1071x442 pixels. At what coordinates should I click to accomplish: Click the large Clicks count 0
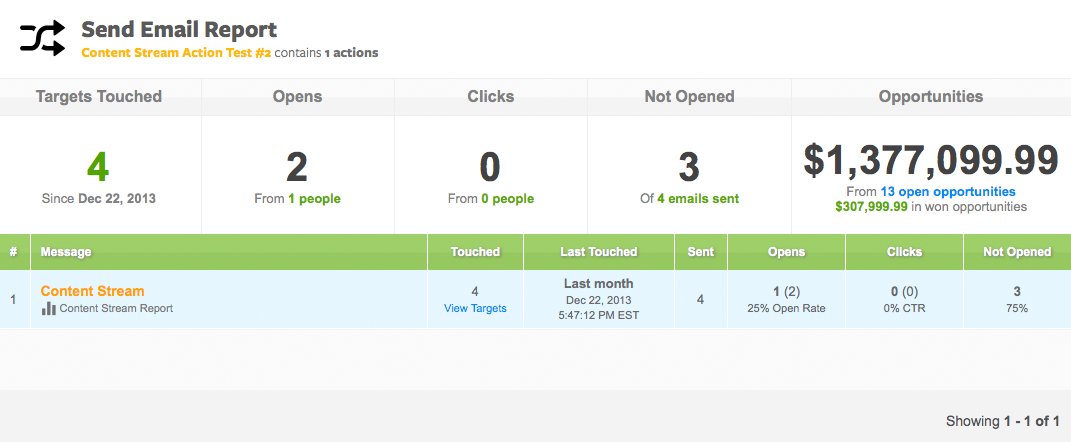click(490, 167)
